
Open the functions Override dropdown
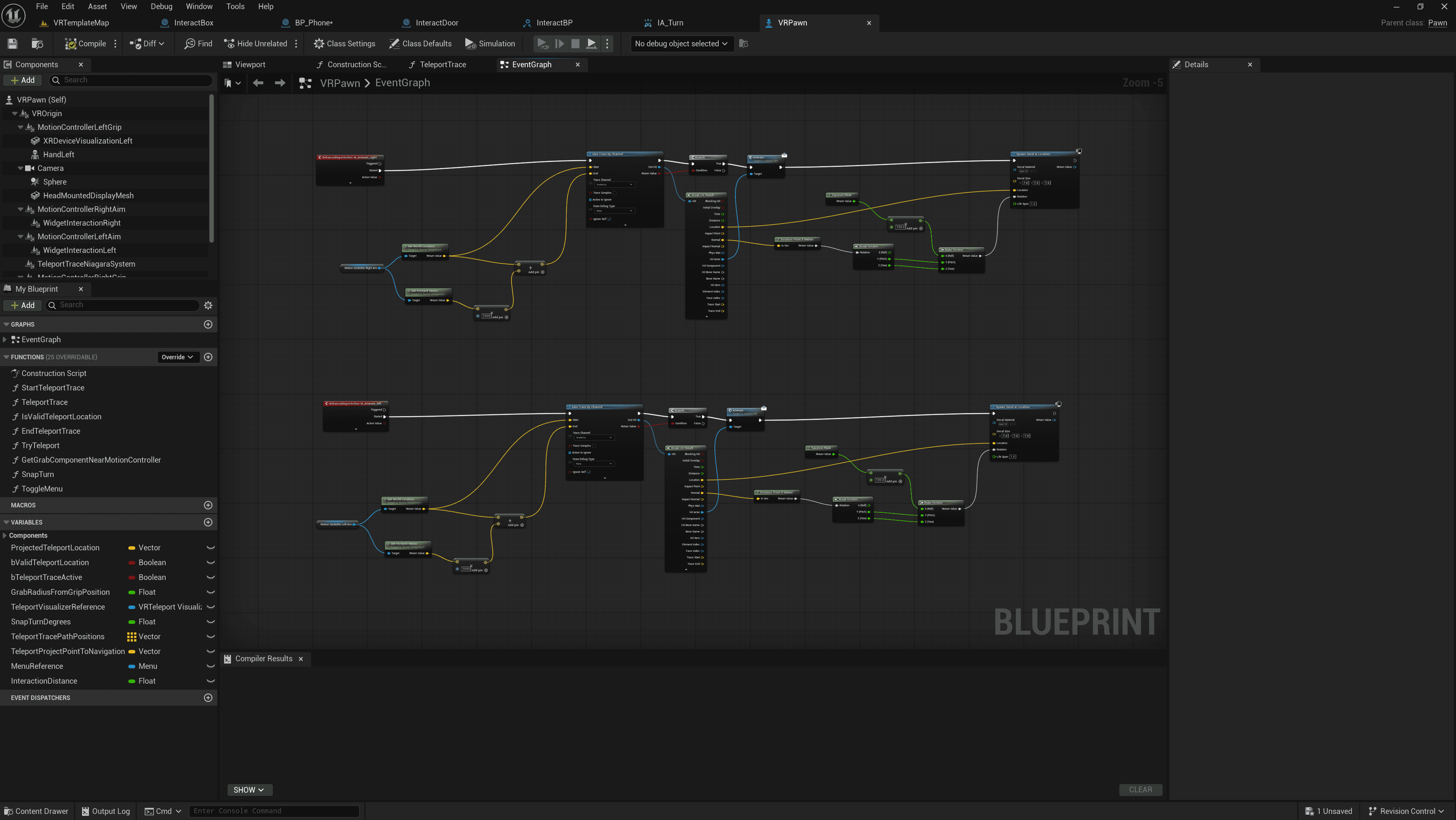click(177, 357)
